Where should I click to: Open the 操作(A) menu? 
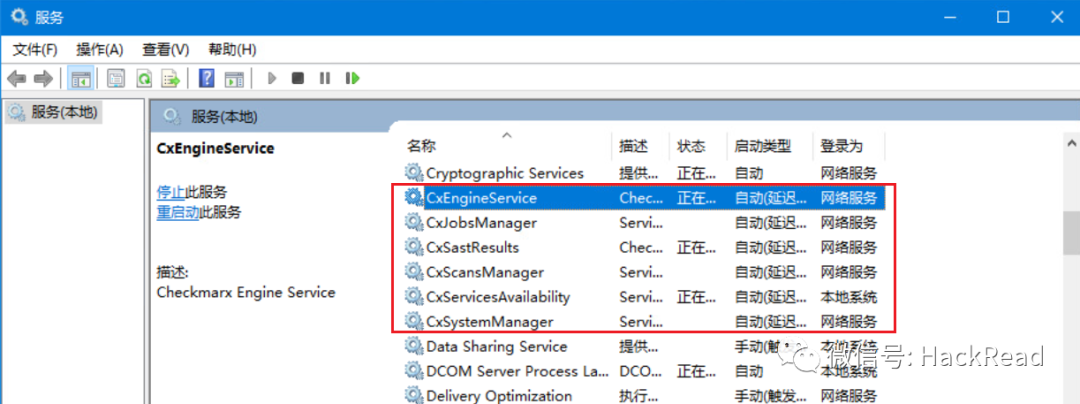(99, 50)
